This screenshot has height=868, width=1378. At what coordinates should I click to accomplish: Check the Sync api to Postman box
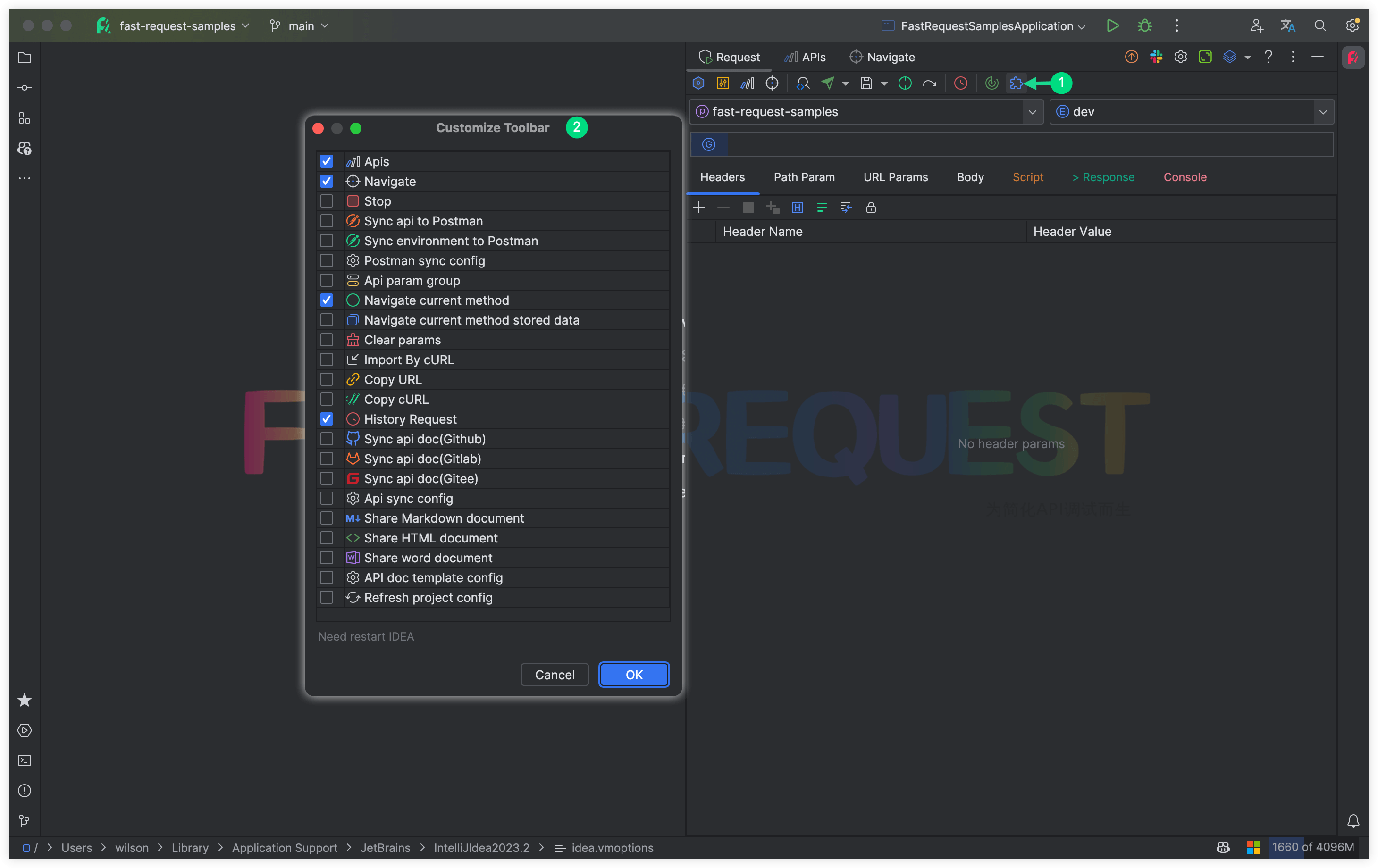point(326,221)
